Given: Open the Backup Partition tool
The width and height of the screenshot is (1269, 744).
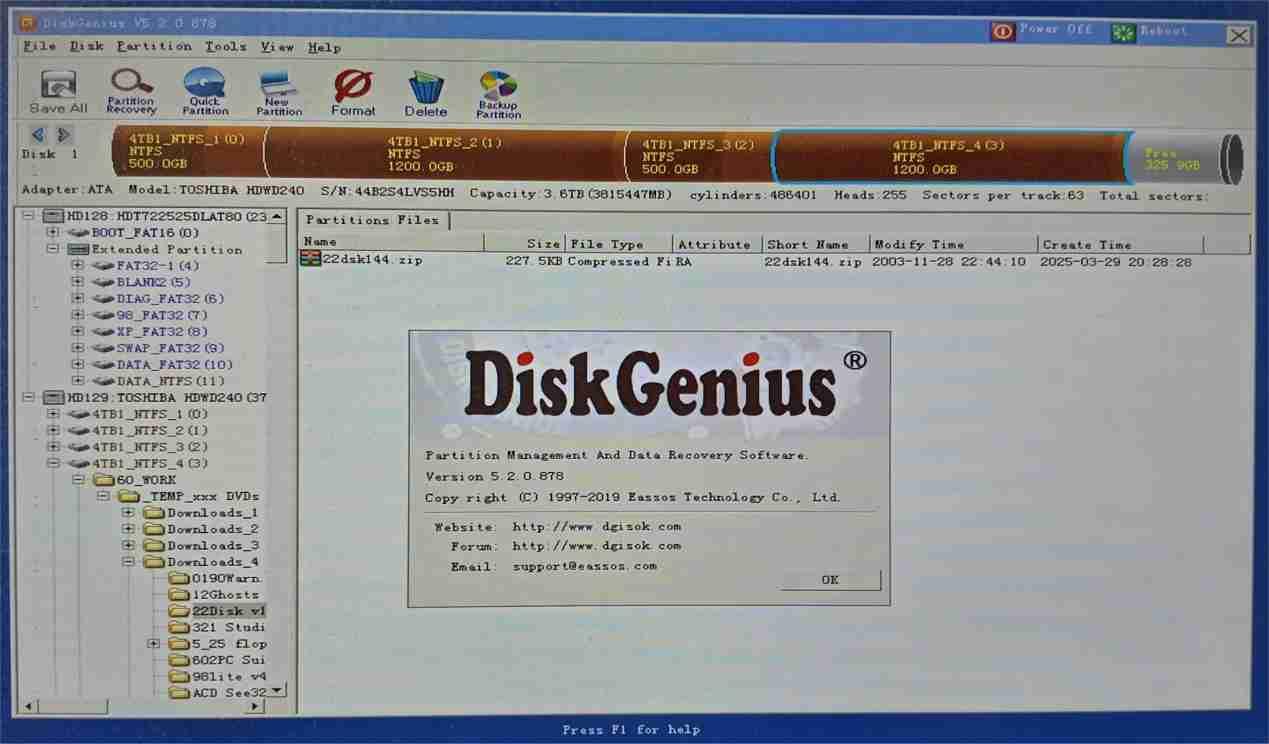Looking at the screenshot, I should [x=498, y=95].
